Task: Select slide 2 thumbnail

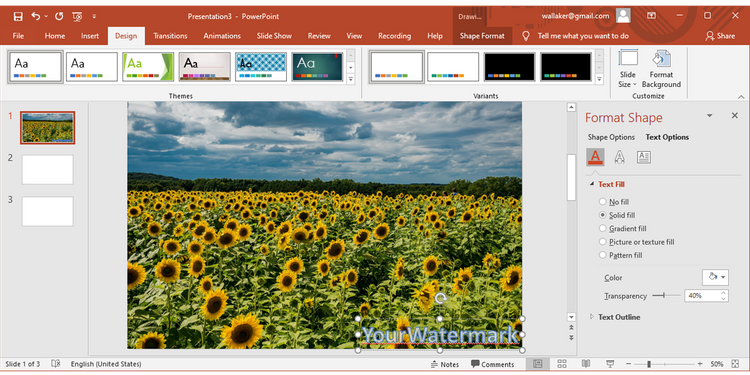Action: pyautogui.click(x=47, y=169)
